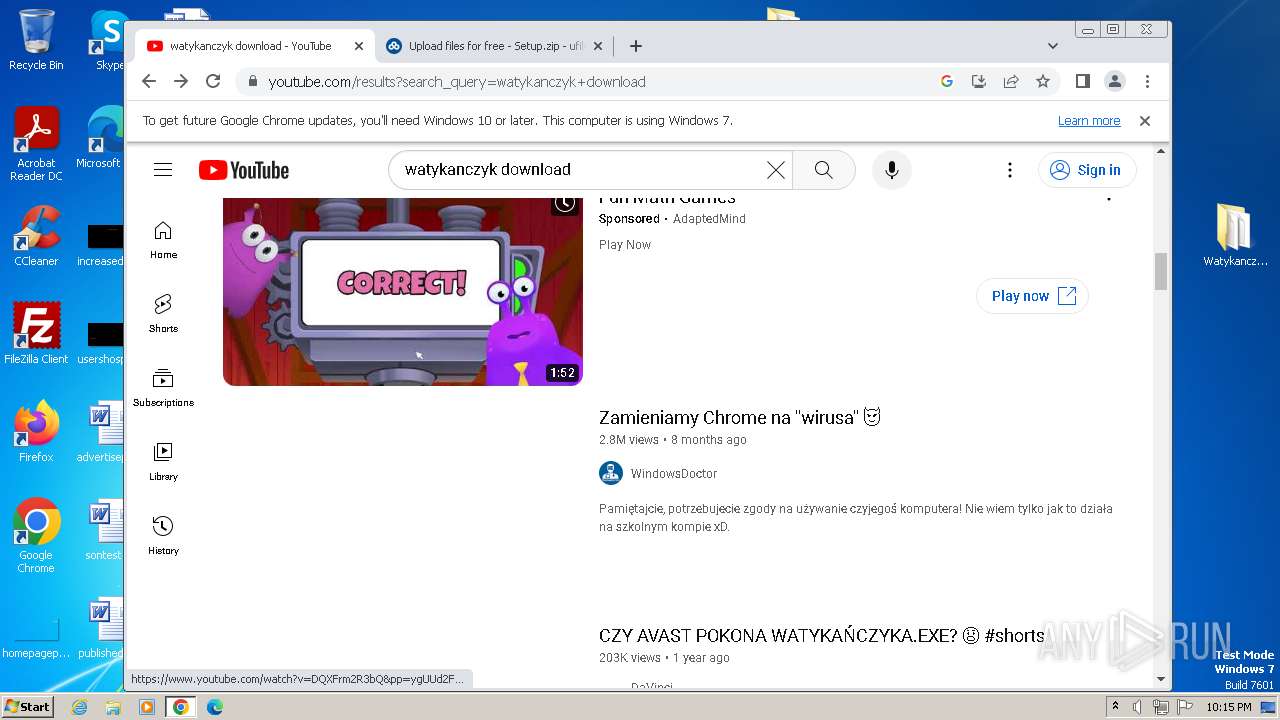Open the sponsored ad options menu

pyautogui.click(x=1108, y=198)
